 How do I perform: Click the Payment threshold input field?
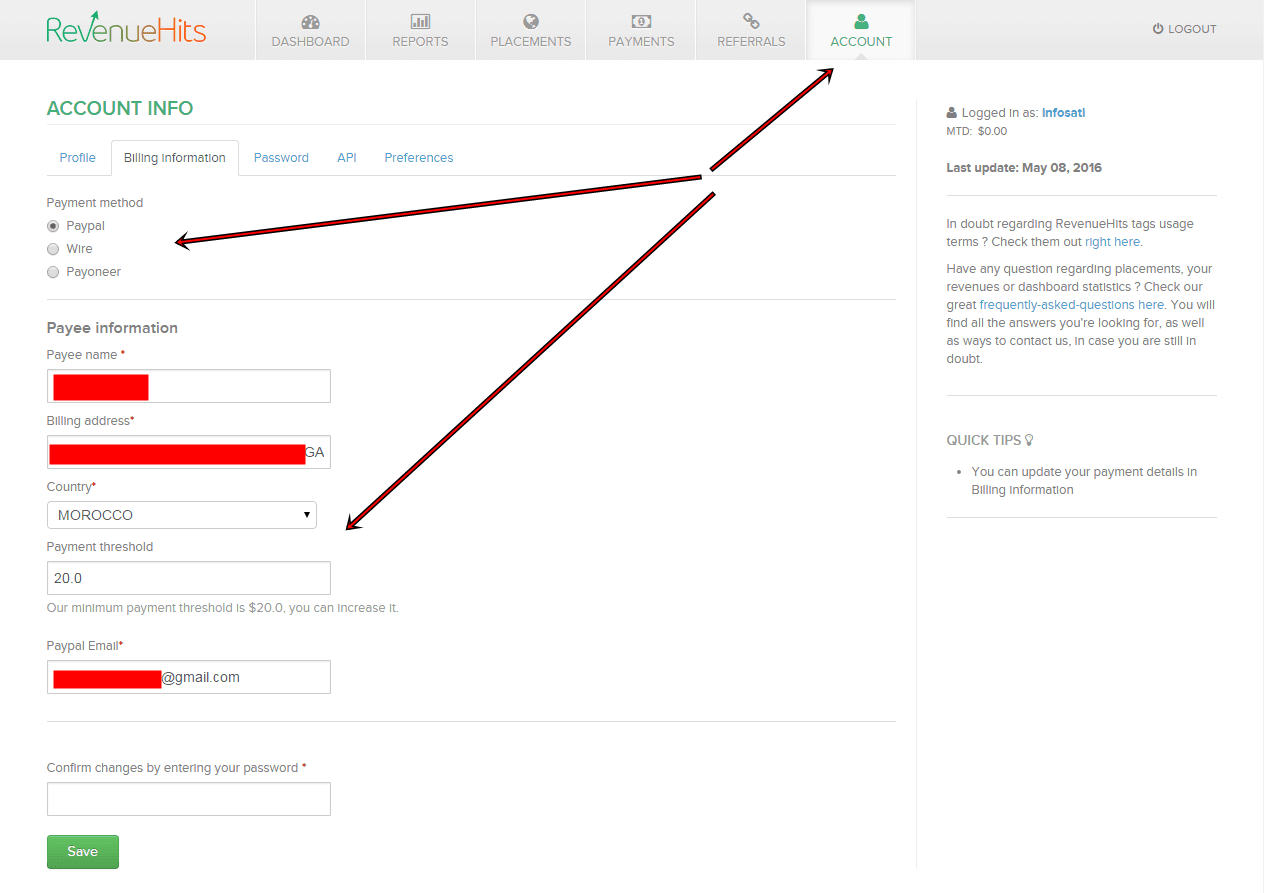(188, 578)
